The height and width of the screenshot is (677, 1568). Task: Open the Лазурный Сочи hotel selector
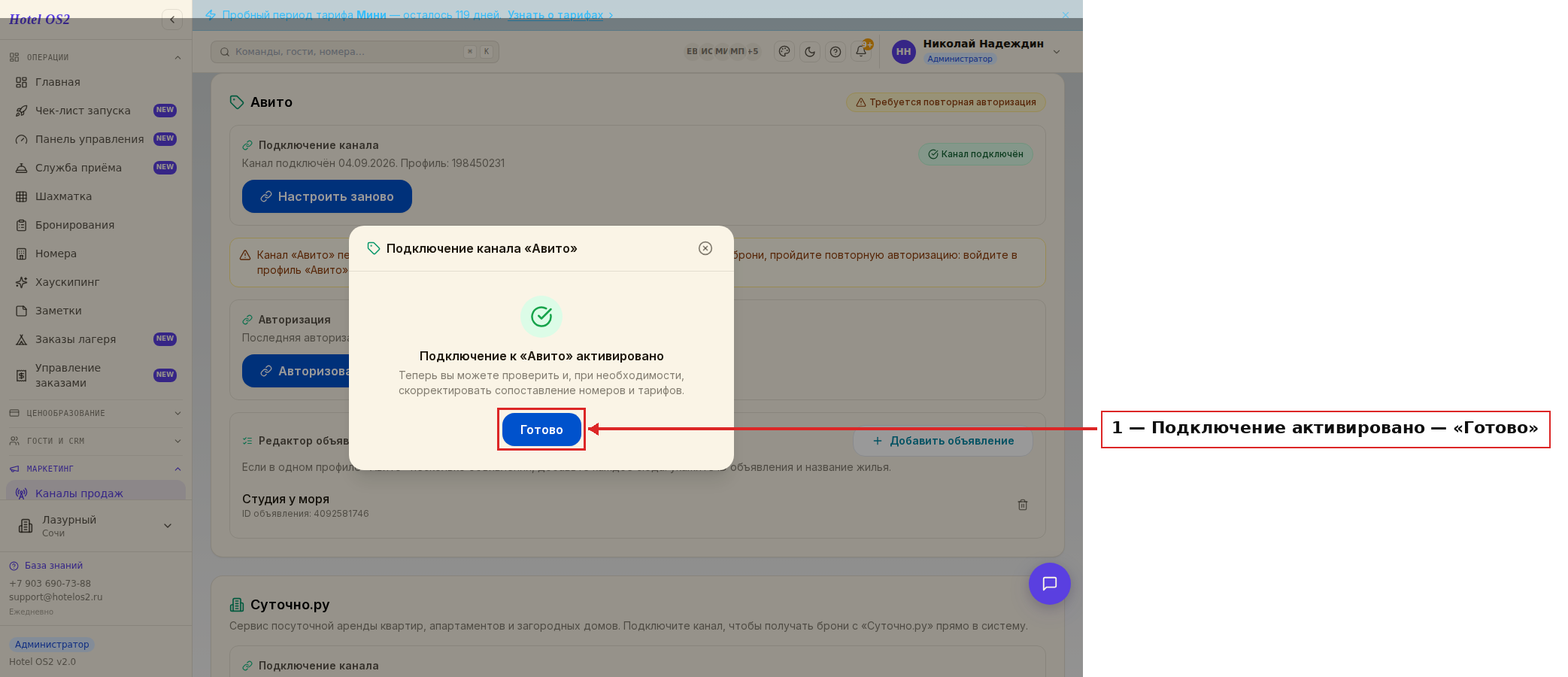click(x=96, y=526)
